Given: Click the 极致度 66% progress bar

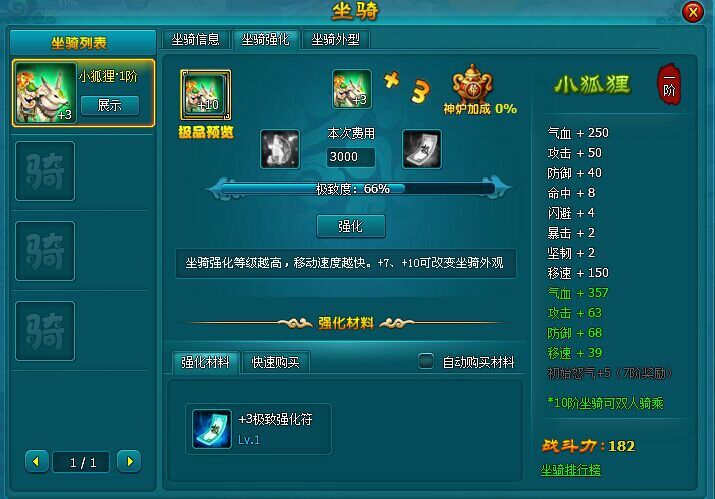Looking at the screenshot, I should tap(358, 189).
